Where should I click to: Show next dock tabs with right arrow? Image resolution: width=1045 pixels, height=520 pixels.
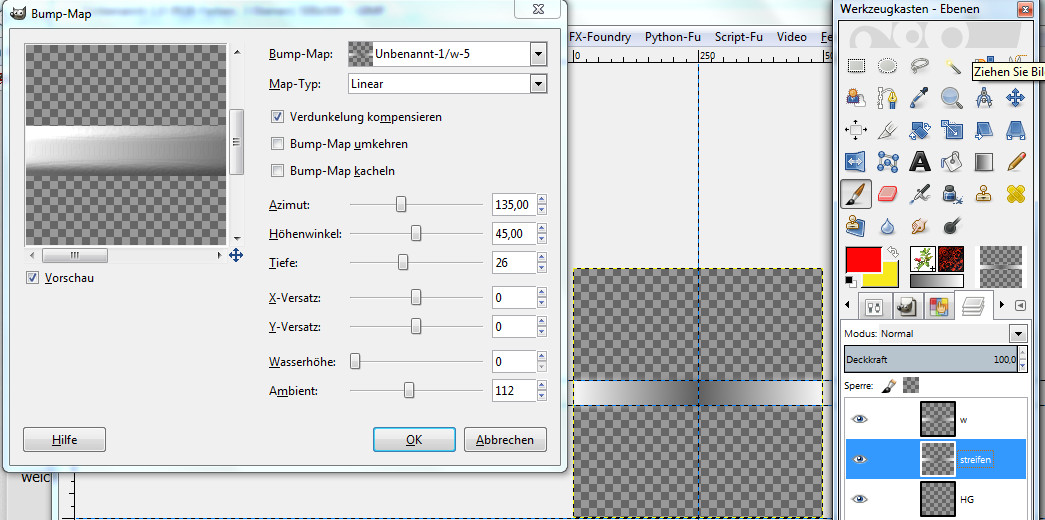point(1002,305)
